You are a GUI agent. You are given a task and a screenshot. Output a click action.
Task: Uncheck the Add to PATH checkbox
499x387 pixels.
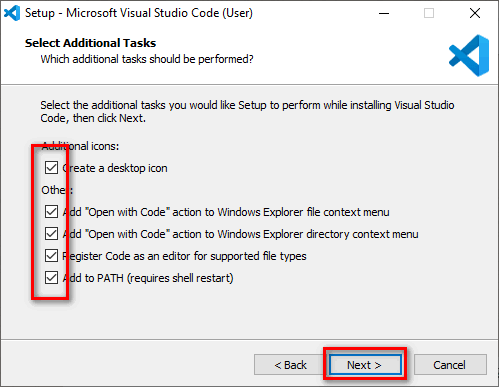click(x=51, y=278)
